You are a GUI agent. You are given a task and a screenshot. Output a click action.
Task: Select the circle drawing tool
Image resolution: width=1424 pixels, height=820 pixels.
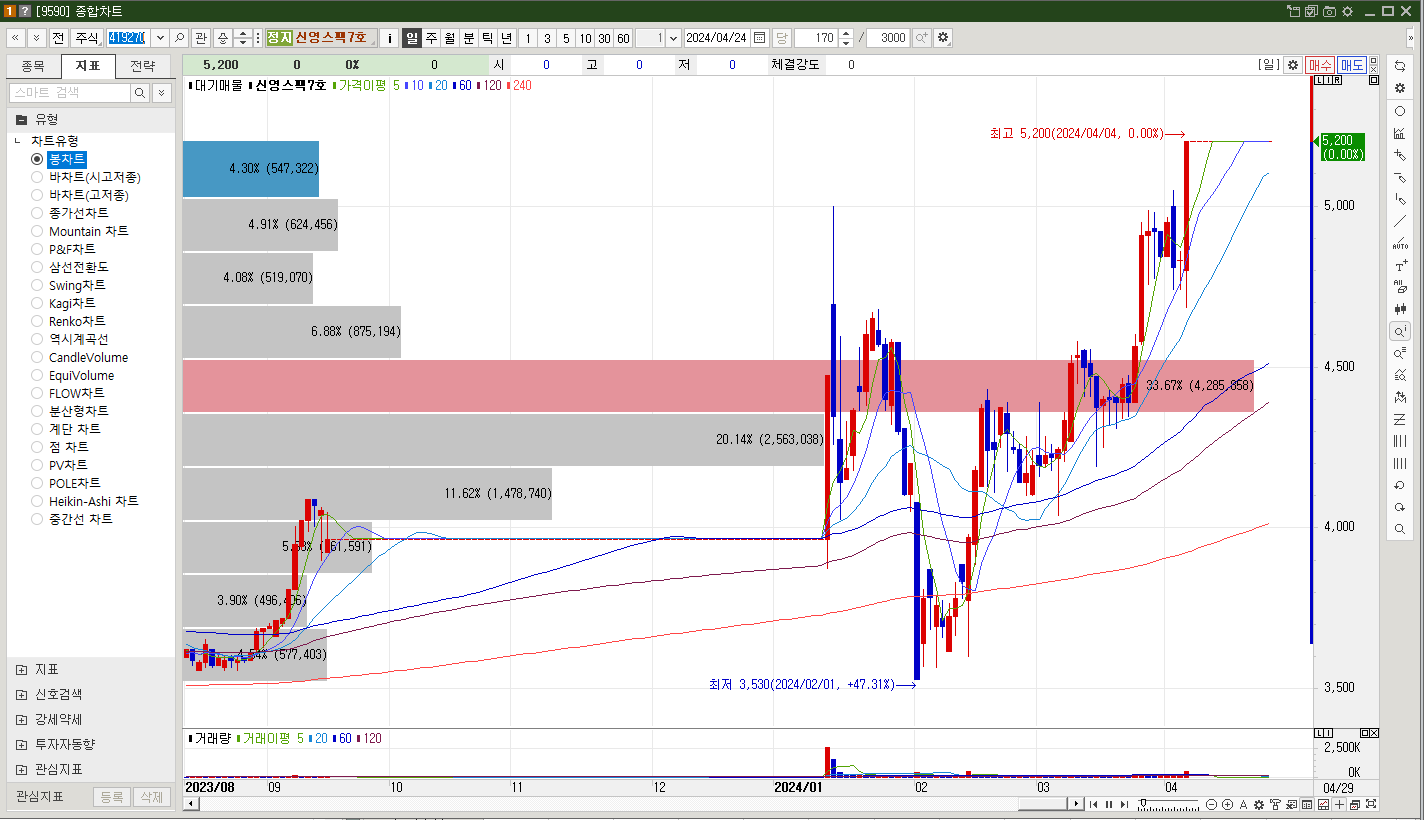click(1400, 111)
